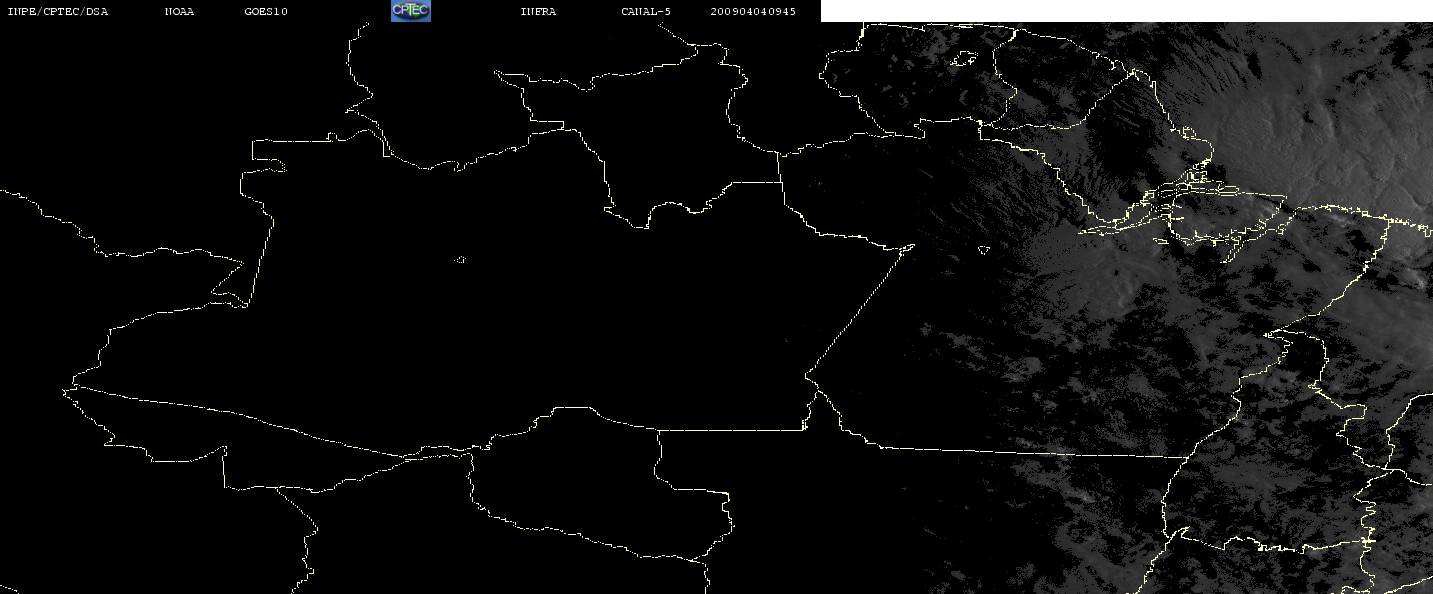Click the INFRA channel type label

538,12
